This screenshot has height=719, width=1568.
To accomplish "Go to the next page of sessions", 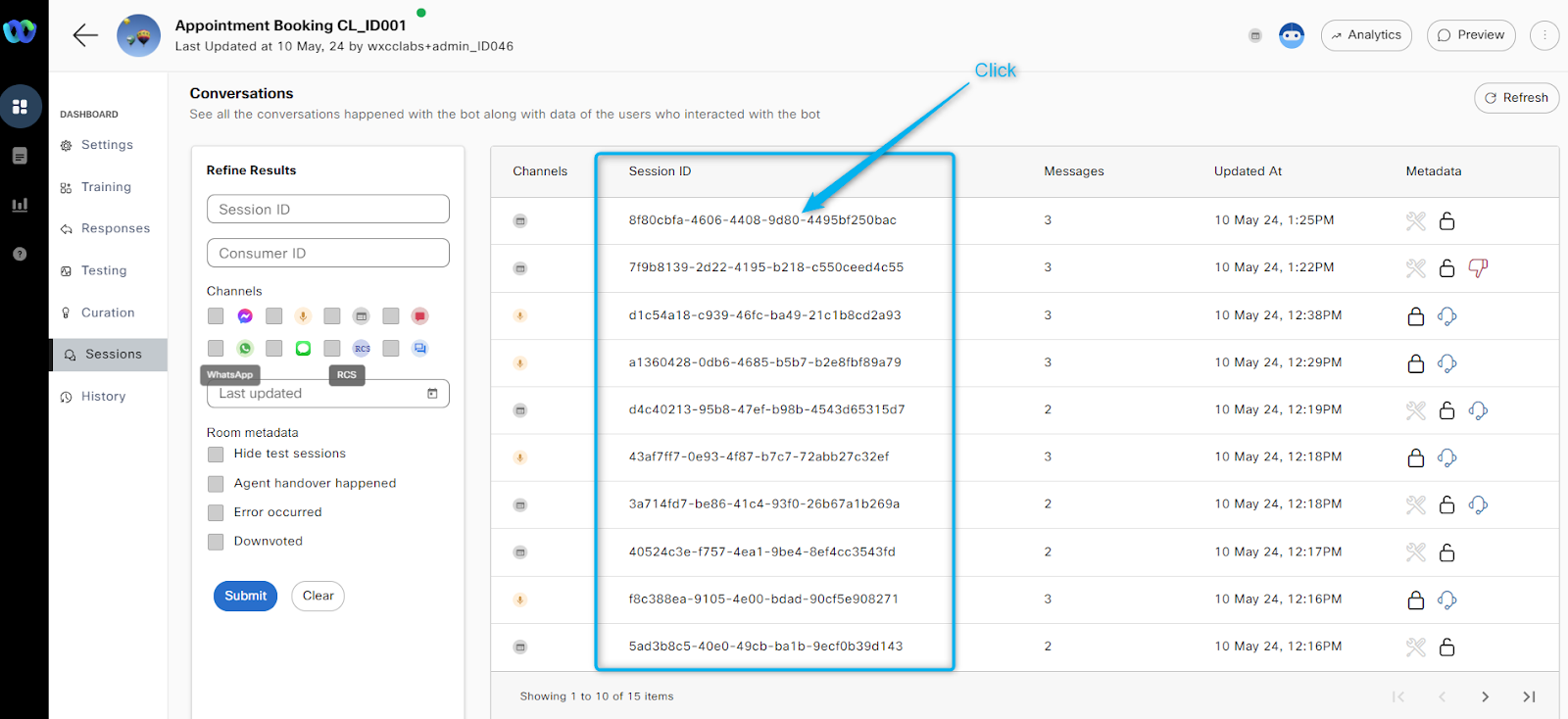I will point(1485,696).
